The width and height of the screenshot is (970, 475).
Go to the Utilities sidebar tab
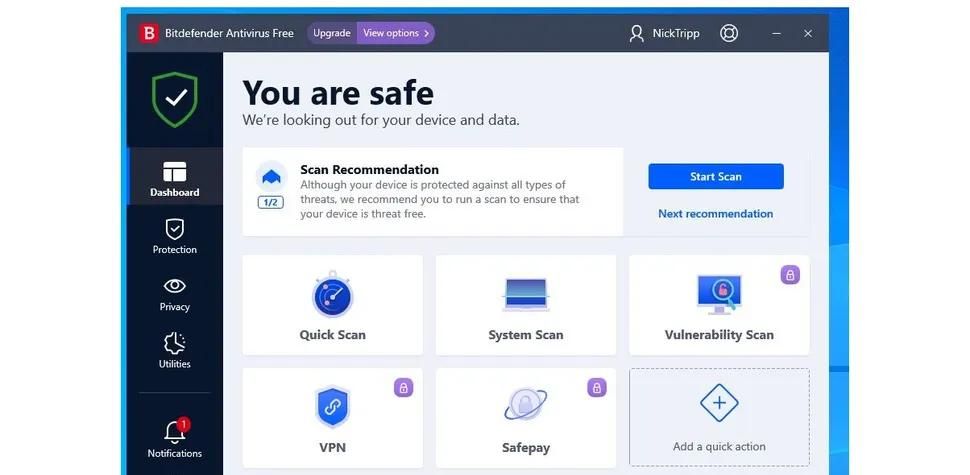click(174, 351)
